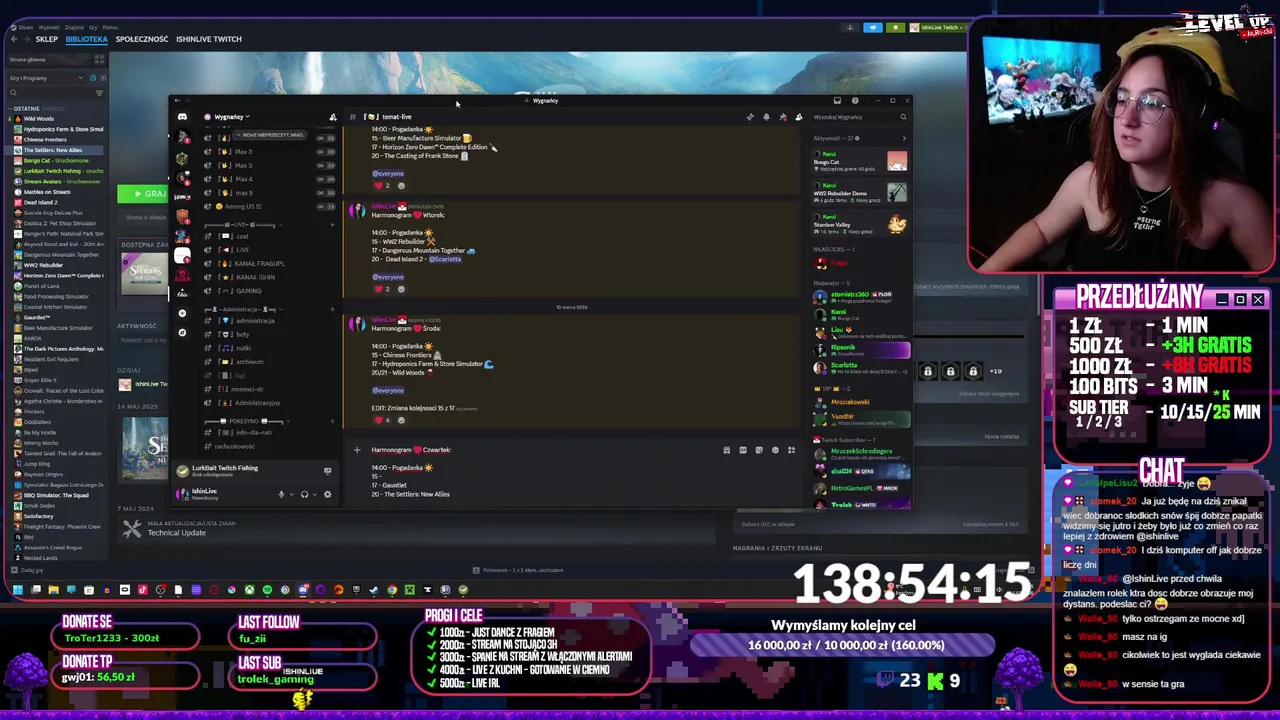Select member Riposnik in member list
The image size is (1280, 720).
click(x=860, y=351)
